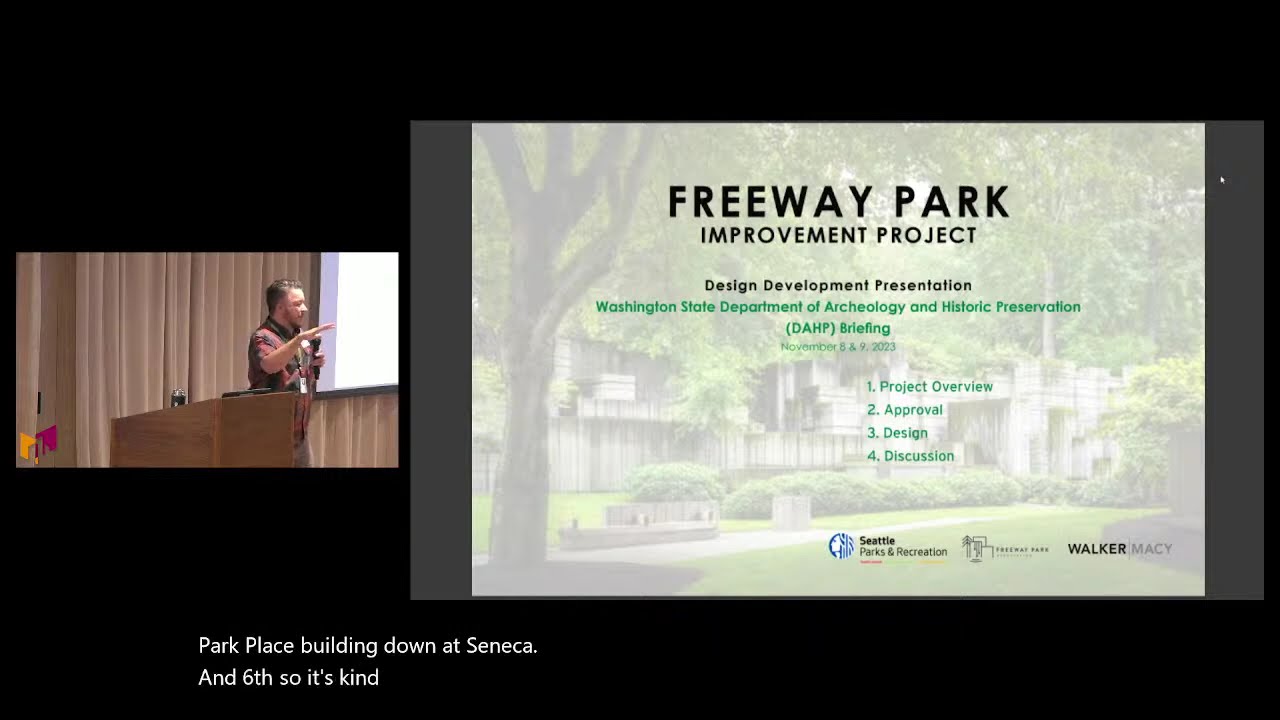
Task: Click the Seattle Parks & Recreation logo
Action: 887,547
